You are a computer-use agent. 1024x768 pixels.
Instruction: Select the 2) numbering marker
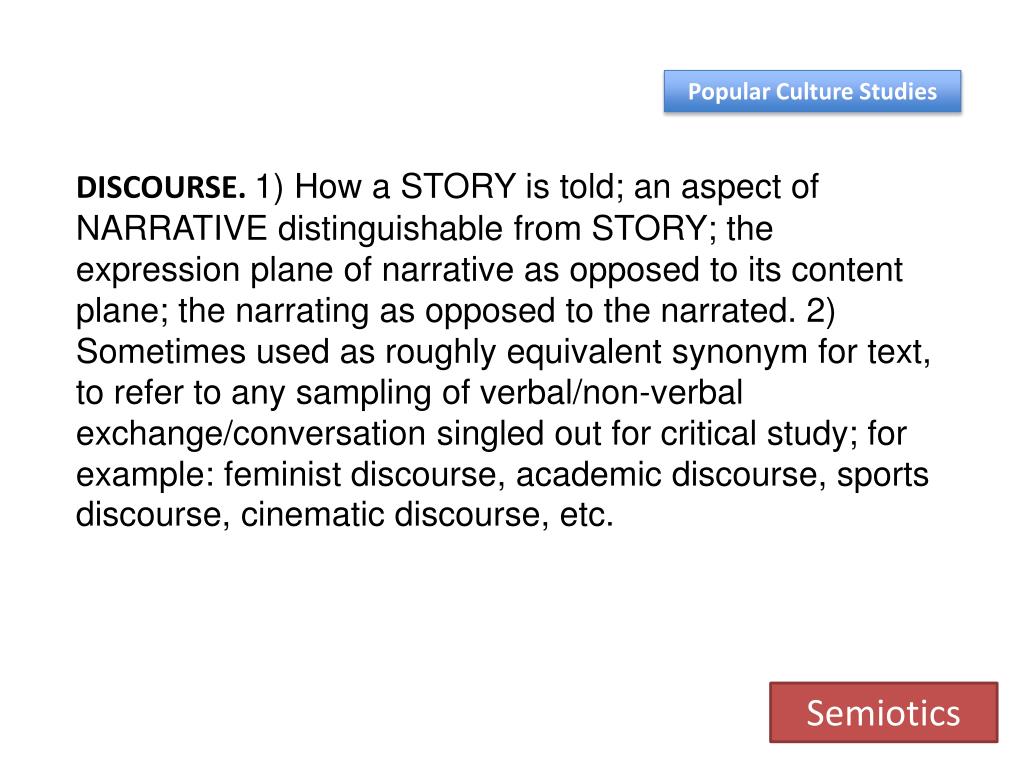tap(821, 311)
